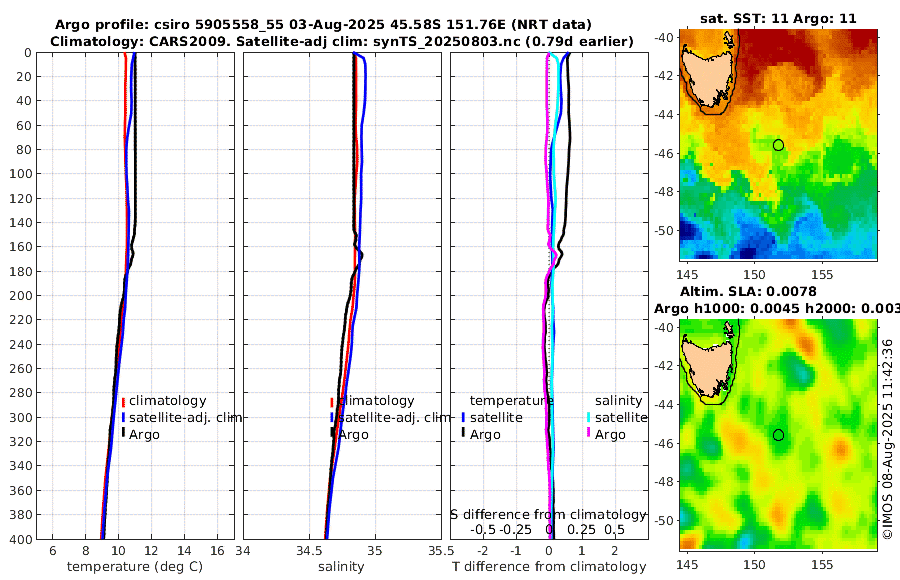Click the 'Altim. SLA: 0.0078' heading
The height and width of the screenshot is (580, 900).
[748, 292]
